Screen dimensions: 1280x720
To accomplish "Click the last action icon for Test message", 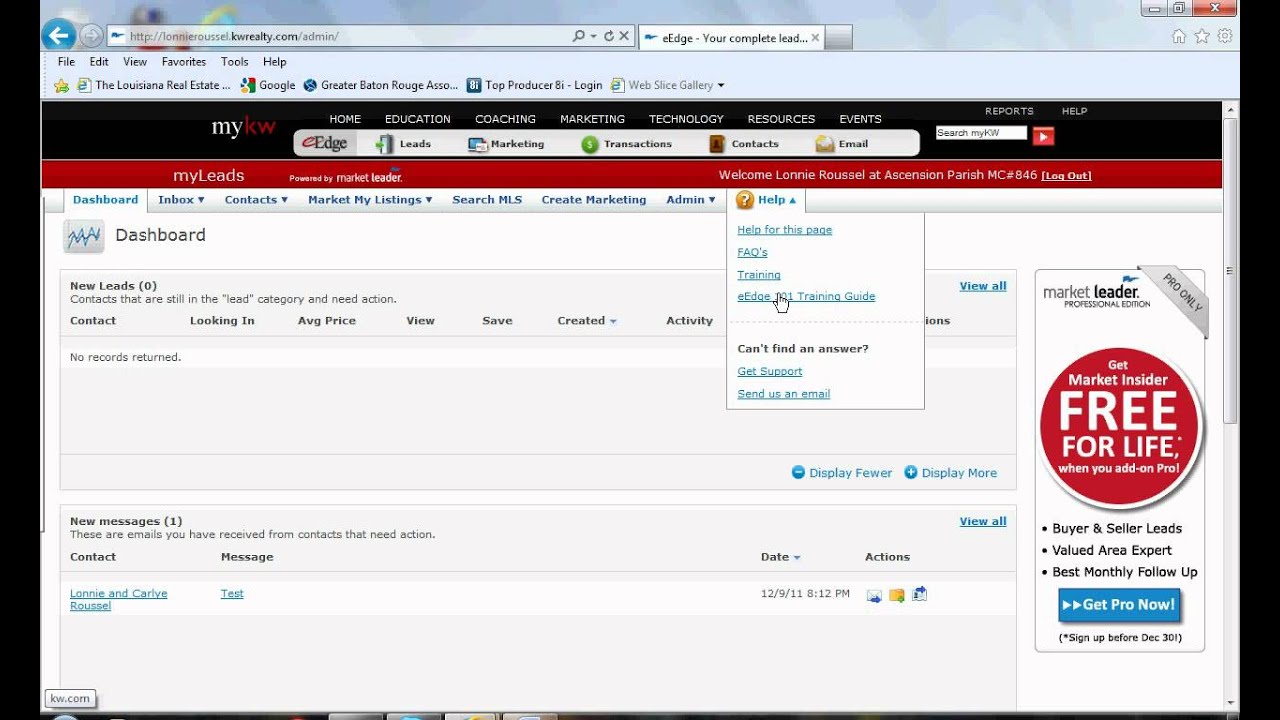I will click(x=919, y=594).
